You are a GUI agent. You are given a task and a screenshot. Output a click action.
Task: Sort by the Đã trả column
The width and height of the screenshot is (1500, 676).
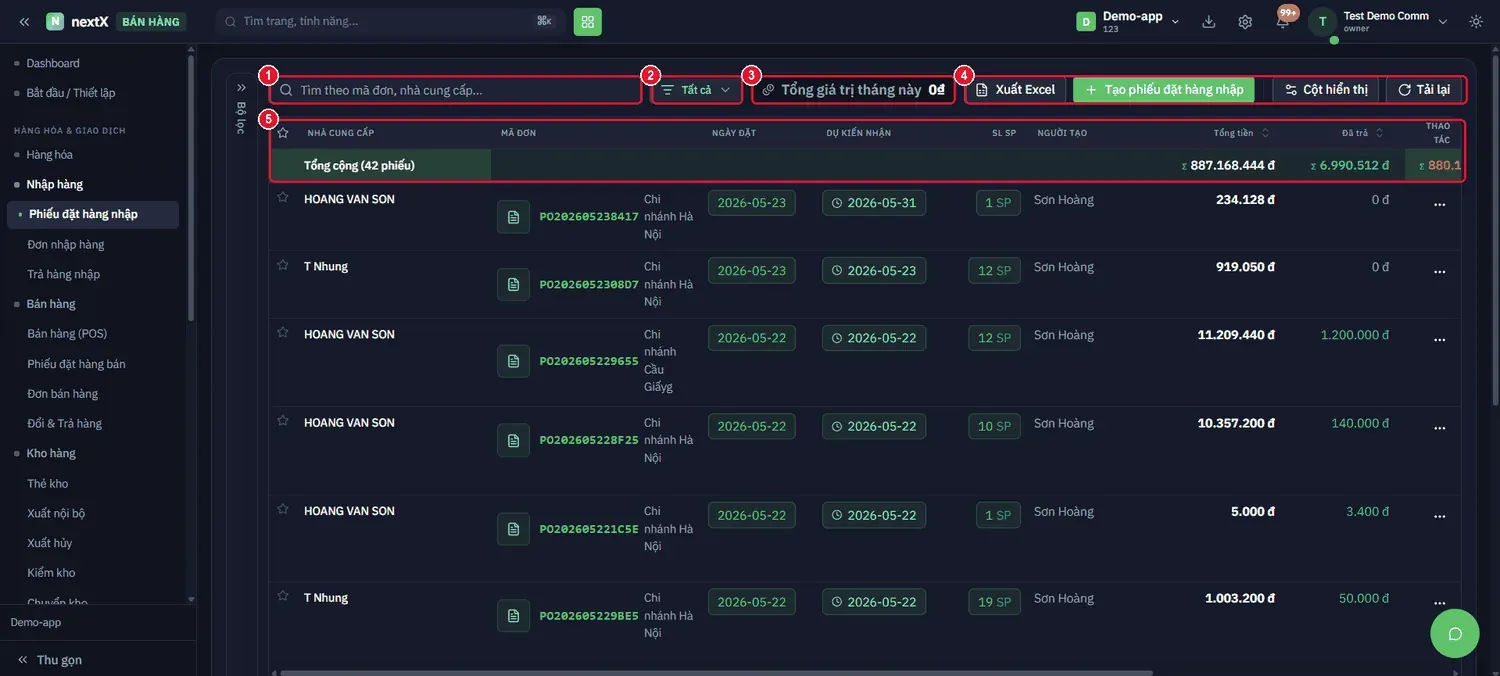[x=1362, y=133]
